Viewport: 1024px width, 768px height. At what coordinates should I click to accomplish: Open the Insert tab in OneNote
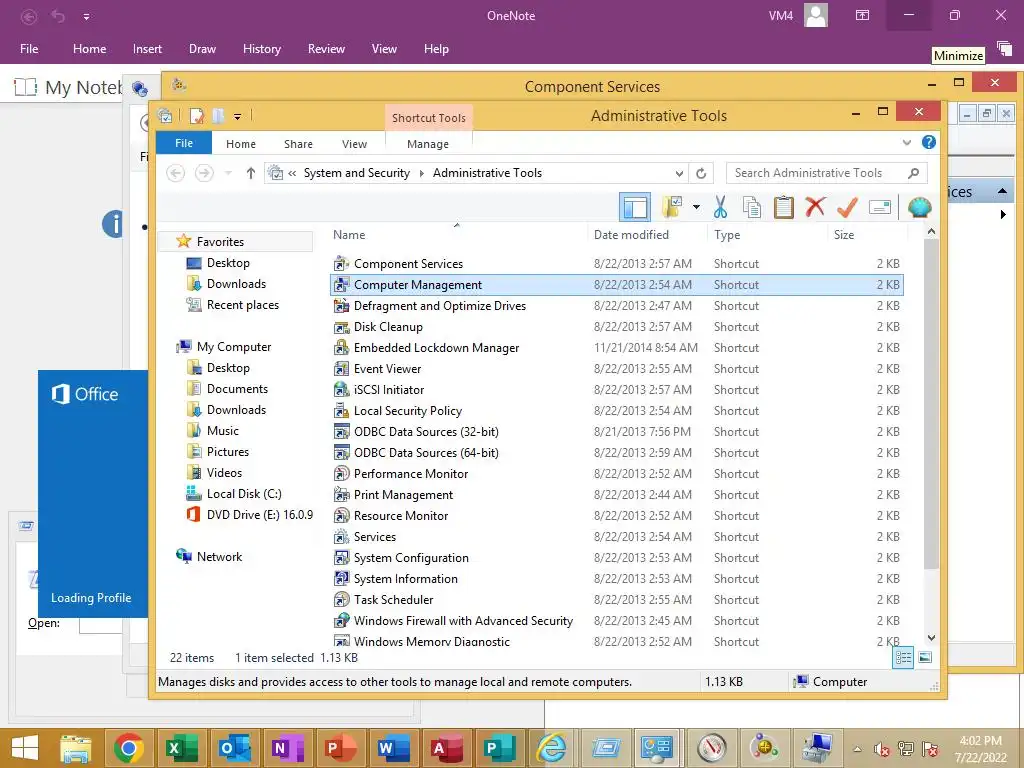[147, 49]
